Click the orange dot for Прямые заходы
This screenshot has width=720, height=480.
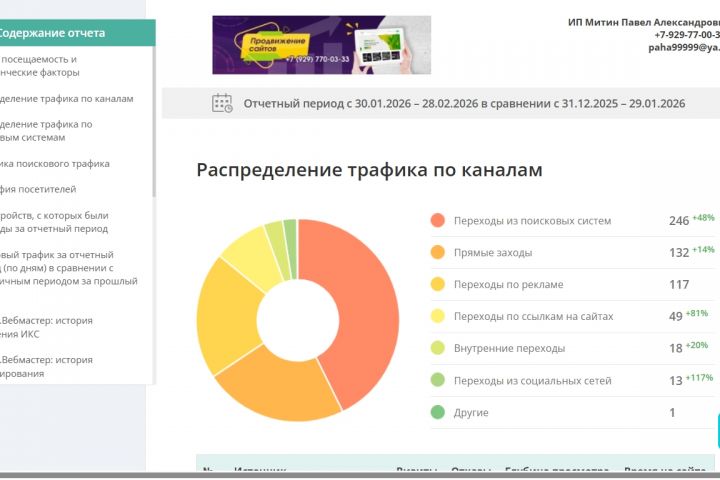[x=438, y=252]
